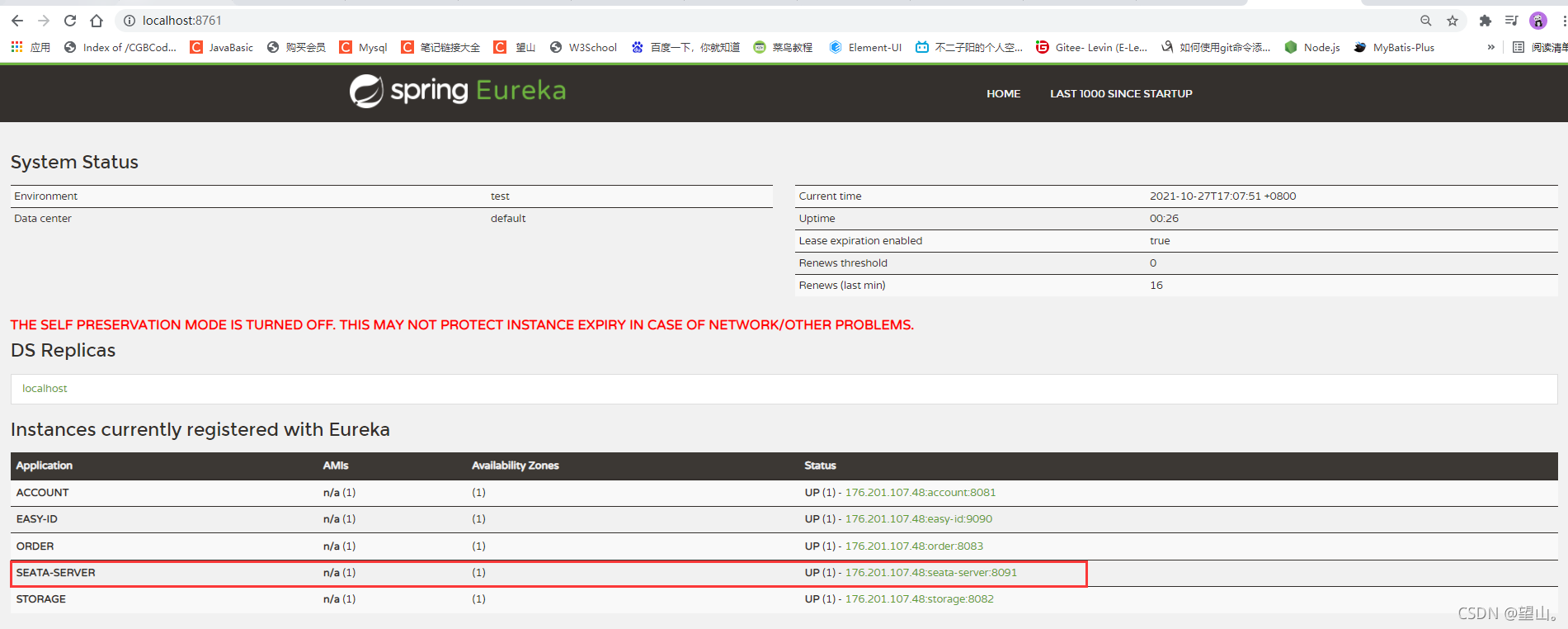Click the System Status heading

74,163
